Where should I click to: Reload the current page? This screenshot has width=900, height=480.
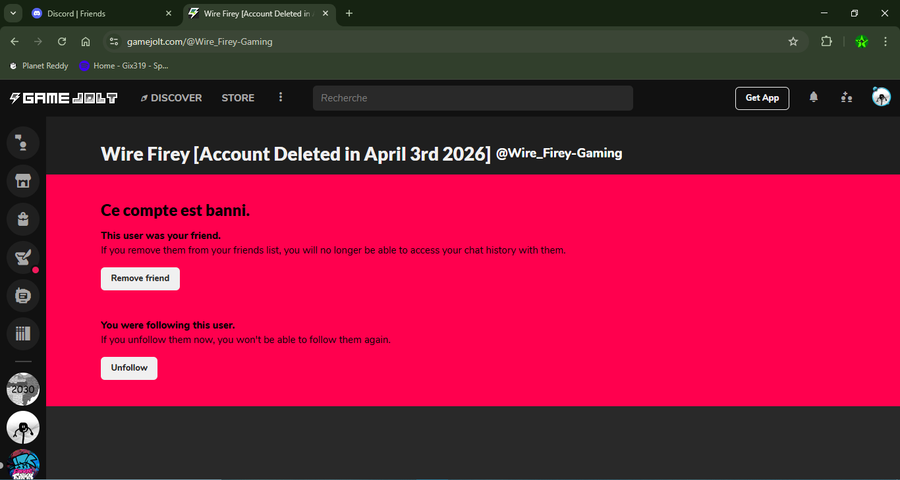[62, 41]
